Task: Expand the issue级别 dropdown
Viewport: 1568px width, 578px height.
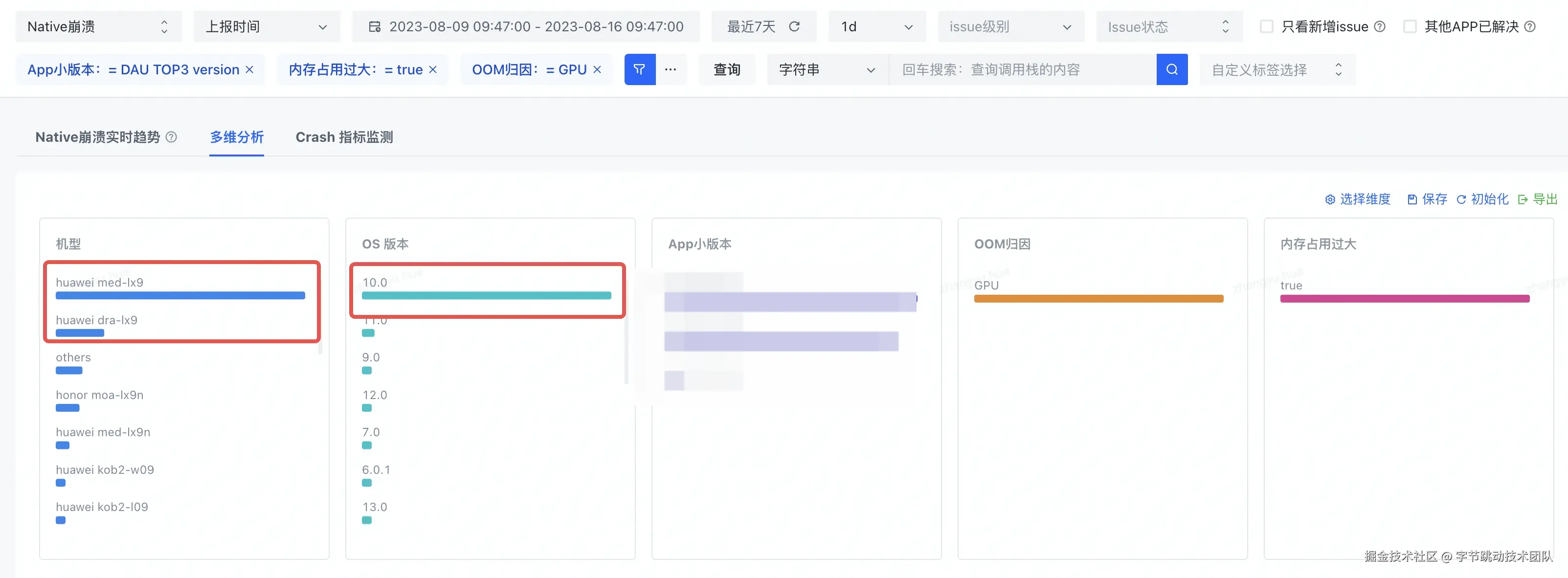Action: click(x=1010, y=27)
